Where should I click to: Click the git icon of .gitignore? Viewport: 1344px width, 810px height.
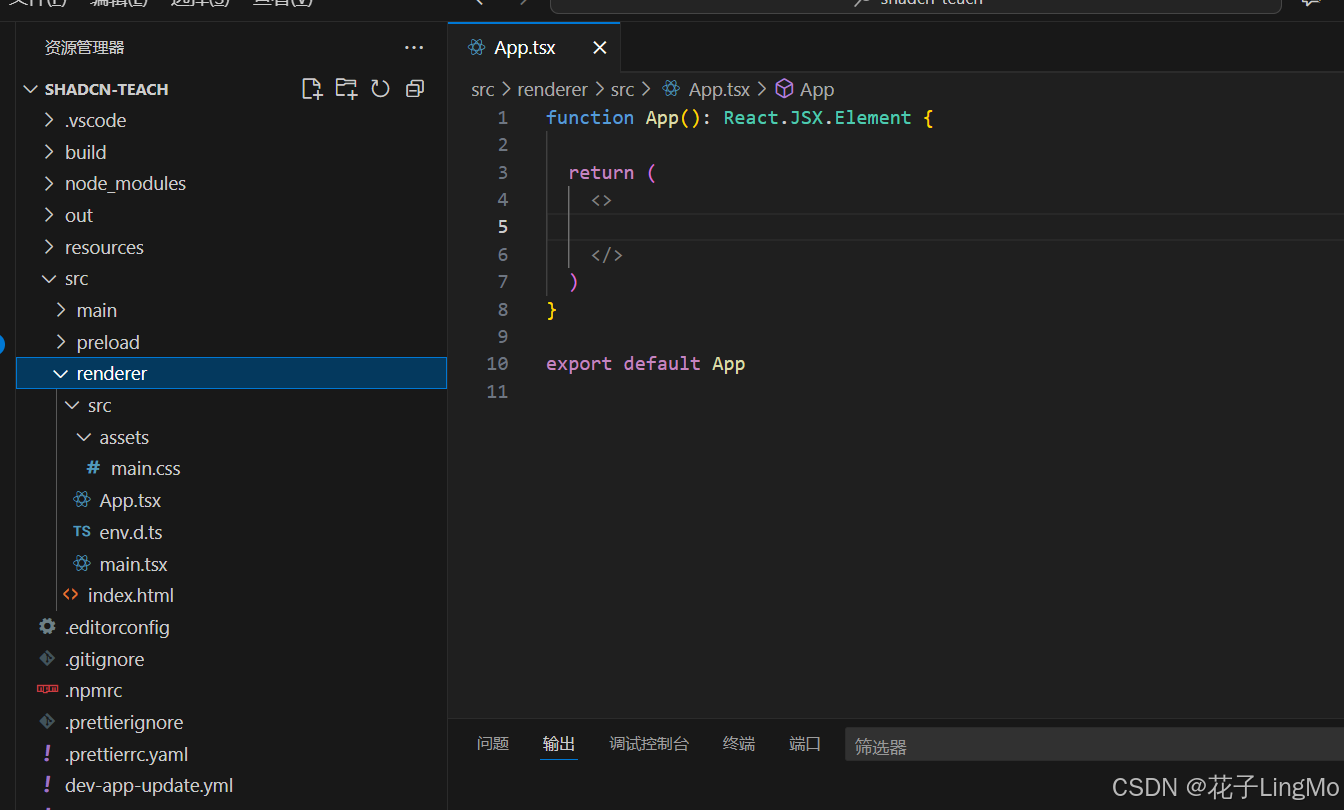(x=47, y=659)
